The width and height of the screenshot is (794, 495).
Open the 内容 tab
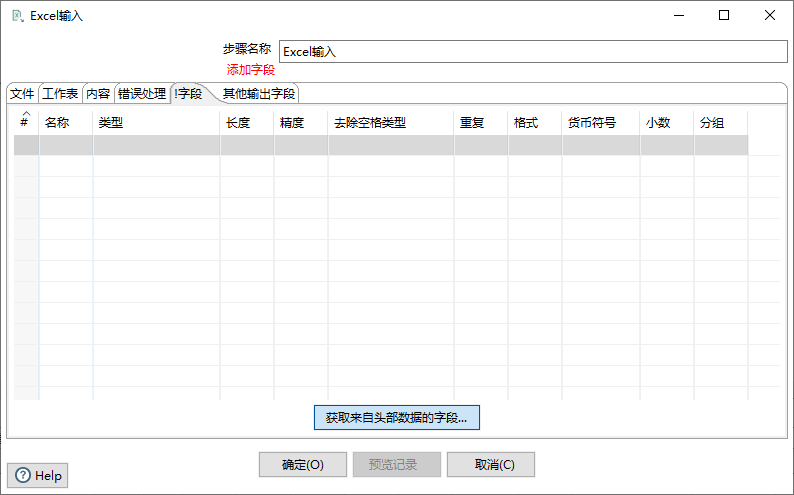[x=98, y=94]
